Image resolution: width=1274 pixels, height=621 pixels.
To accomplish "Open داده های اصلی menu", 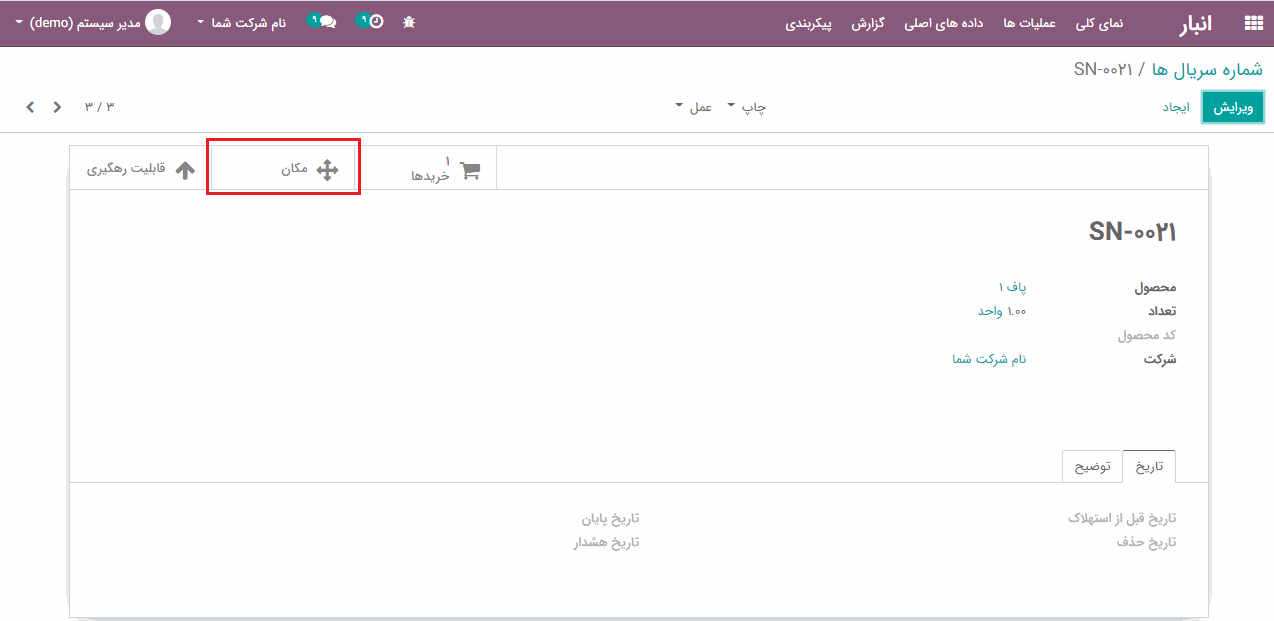I will tap(944, 23).
